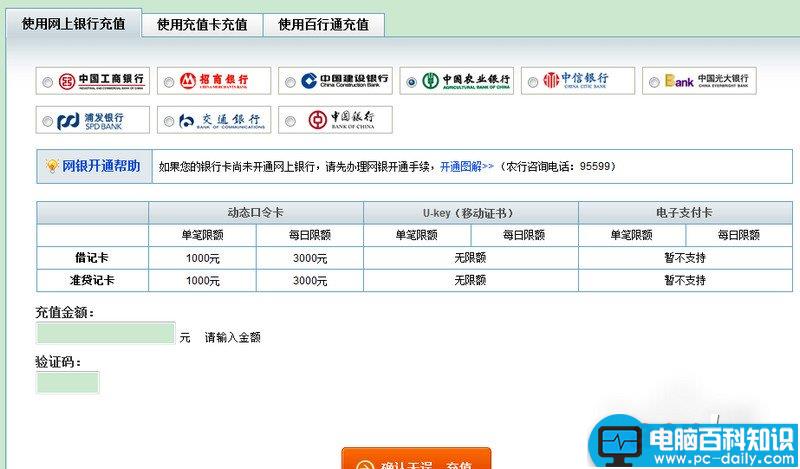Click the lightbulb icon beside 网银开通帮助
Viewport: 800px width, 469px height.
click(52, 166)
